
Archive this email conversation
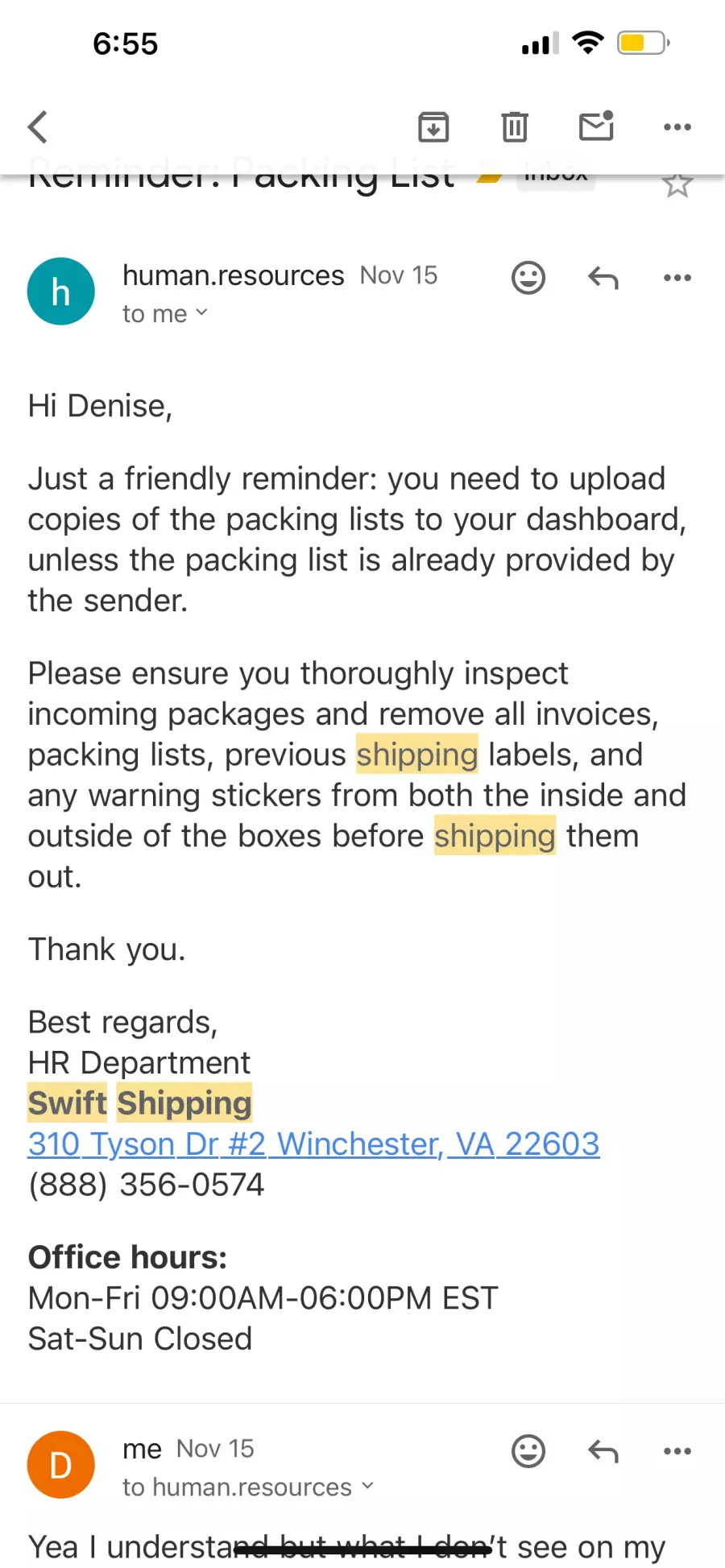[433, 127]
